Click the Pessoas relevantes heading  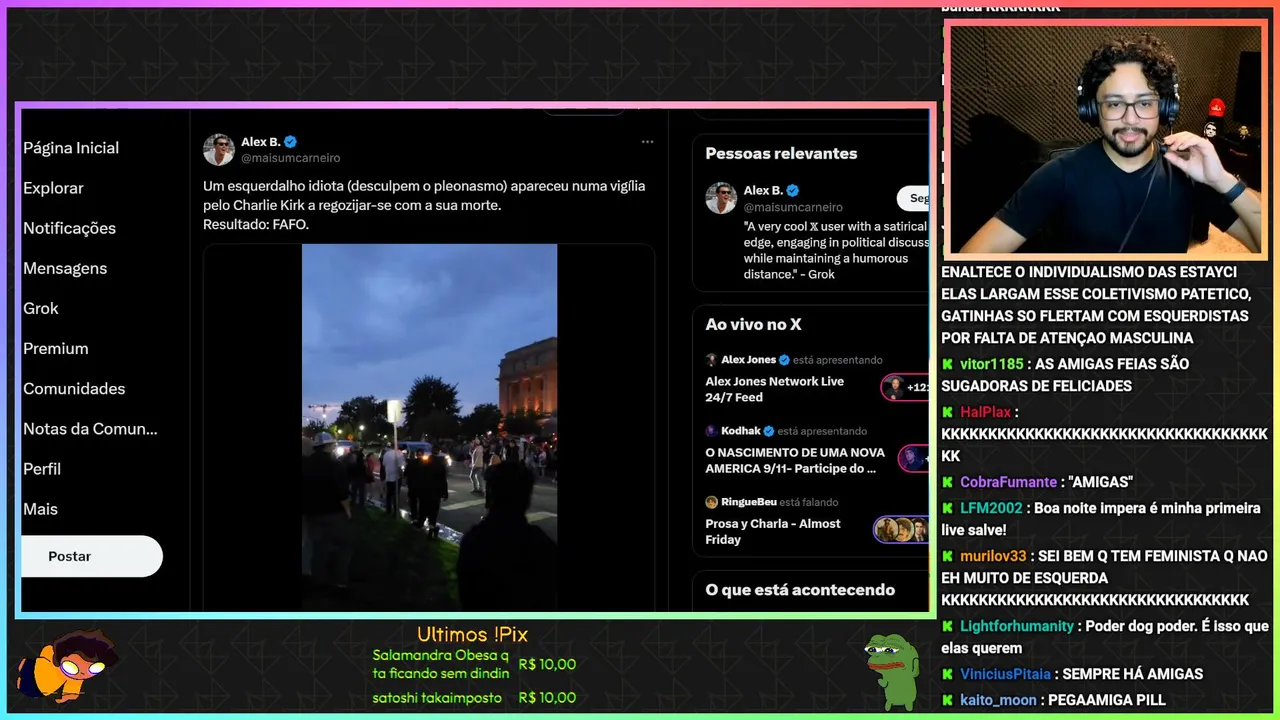click(781, 153)
